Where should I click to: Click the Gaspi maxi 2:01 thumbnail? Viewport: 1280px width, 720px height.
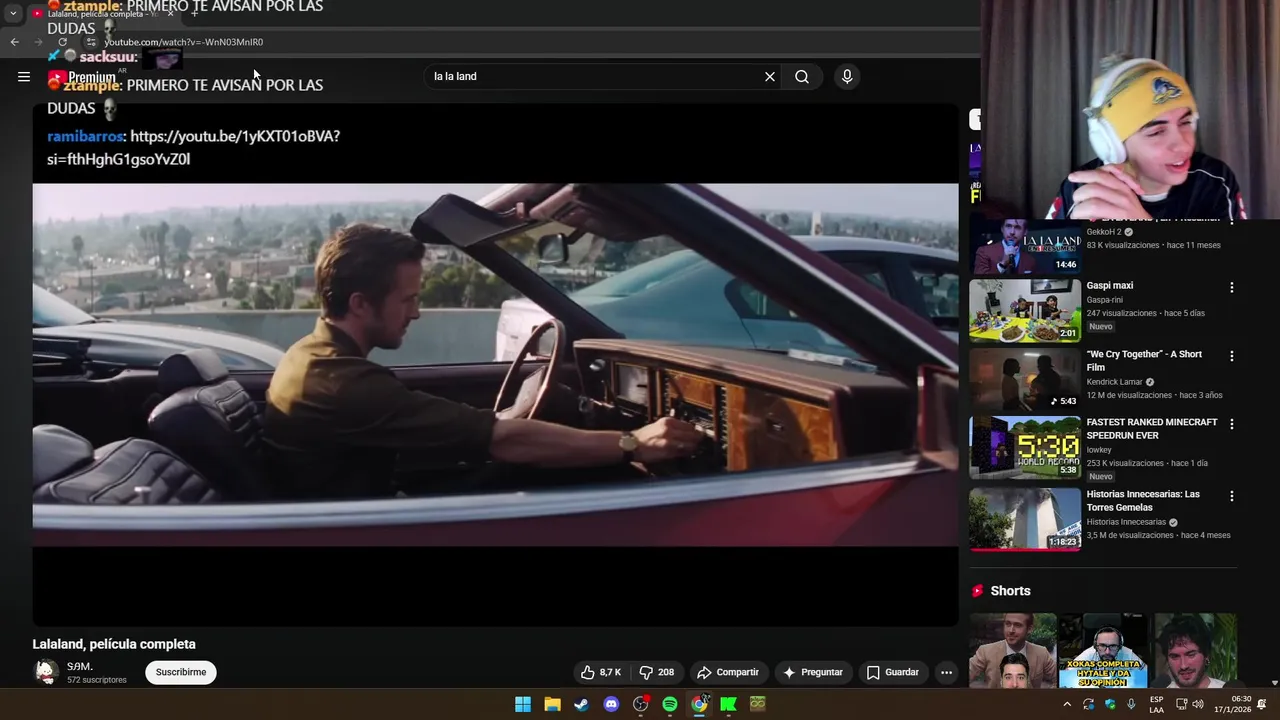(x=1025, y=311)
